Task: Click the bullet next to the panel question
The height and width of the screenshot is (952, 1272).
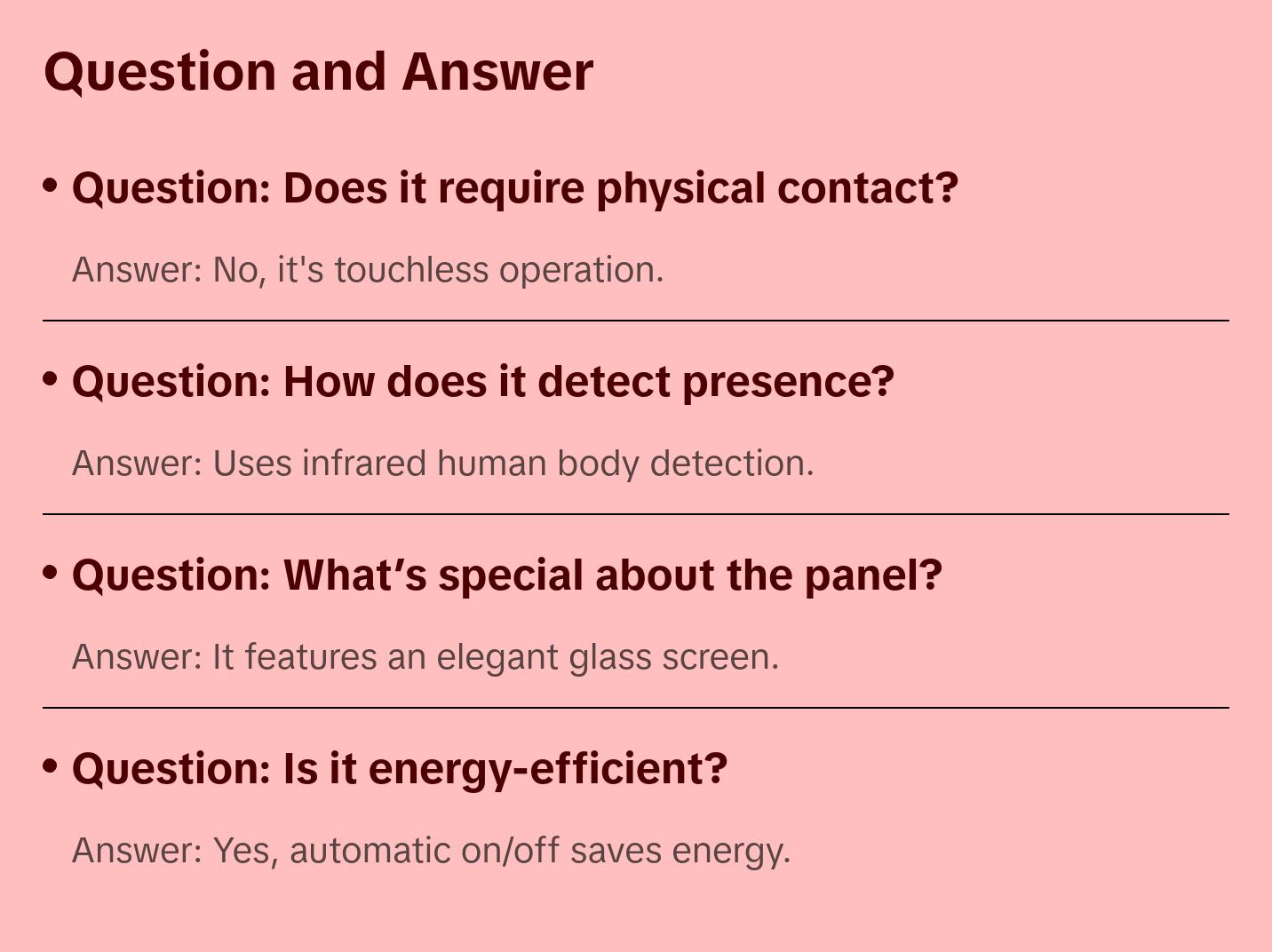Action: (x=51, y=573)
